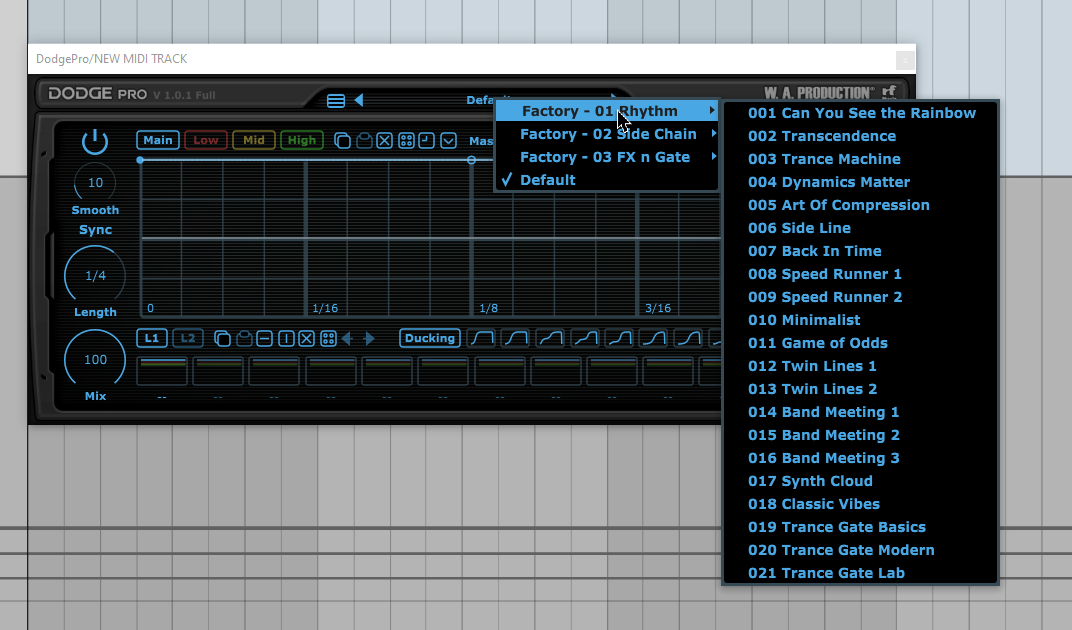Expand the Factory - 02 Side Chain submenu
Viewport: 1072px width, 630px height.
pyautogui.click(x=607, y=134)
